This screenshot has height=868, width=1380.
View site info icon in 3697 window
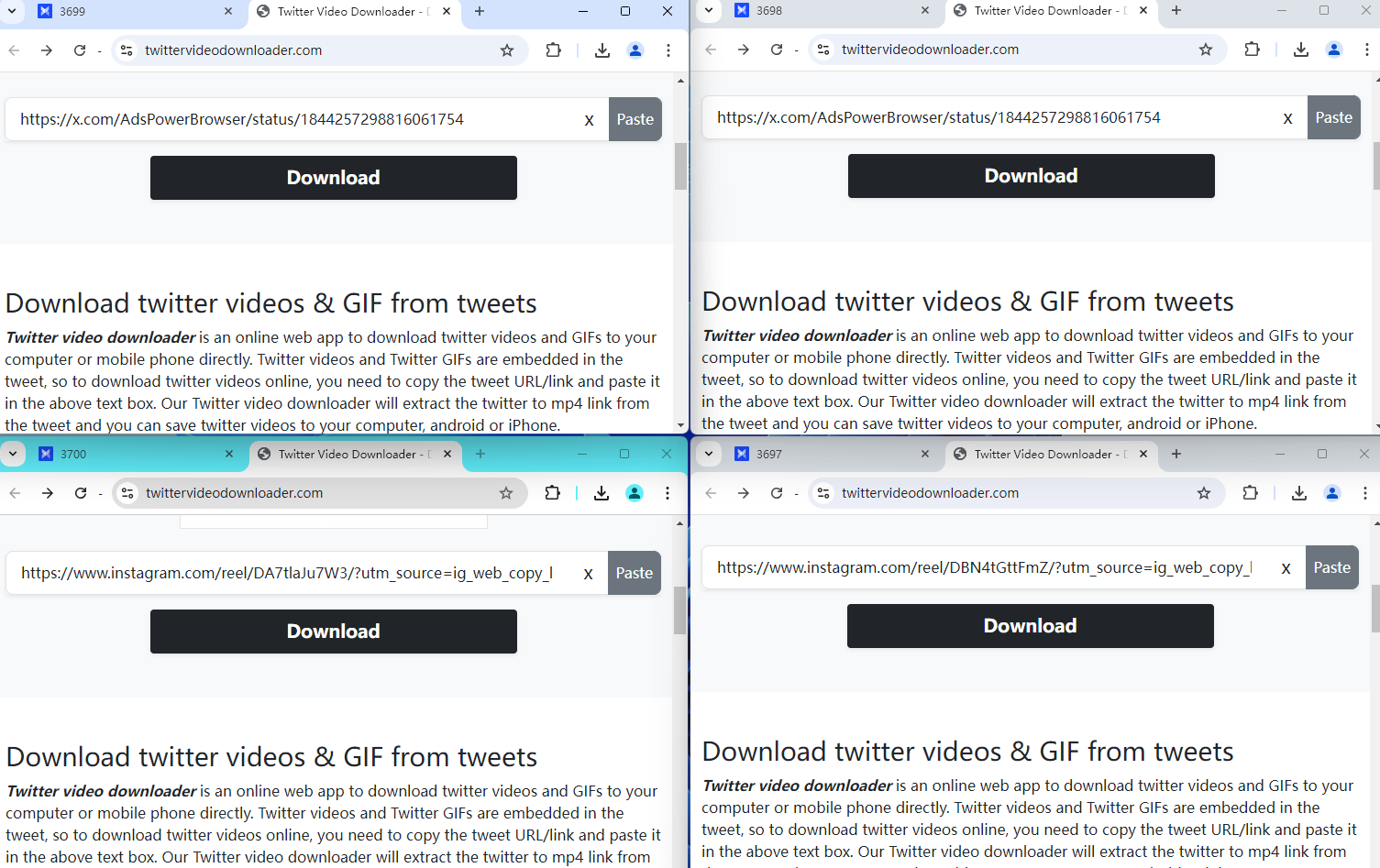click(823, 493)
